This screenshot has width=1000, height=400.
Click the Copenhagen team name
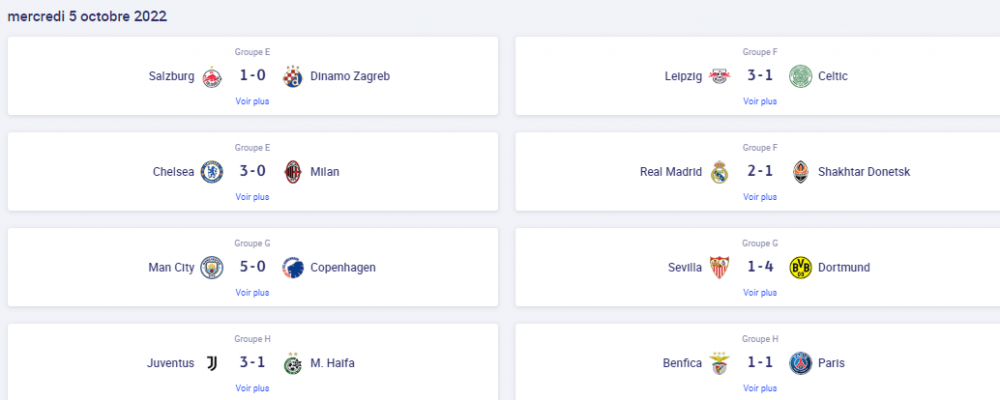[343, 268]
